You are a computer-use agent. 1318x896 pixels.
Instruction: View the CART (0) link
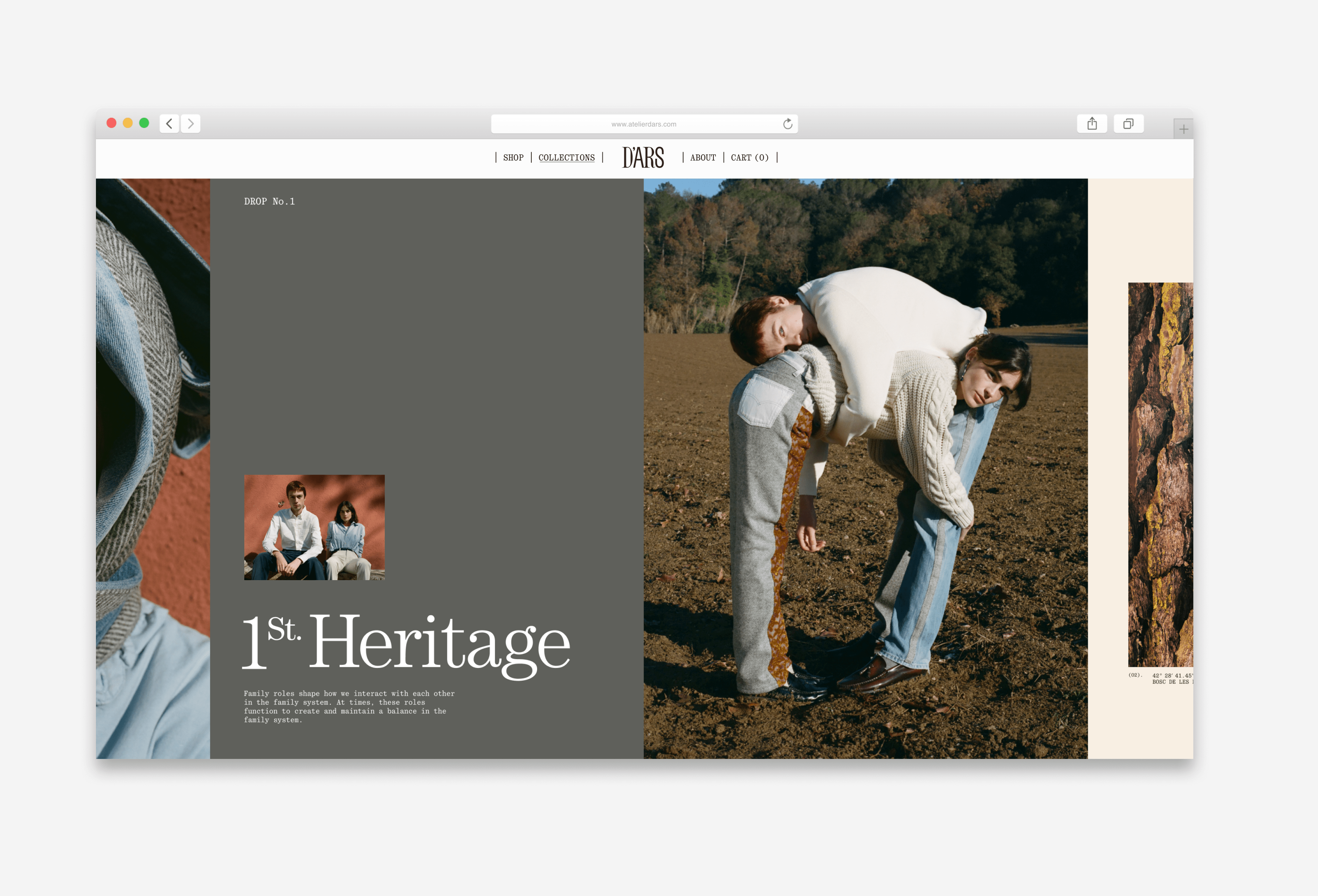[x=749, y=158]
